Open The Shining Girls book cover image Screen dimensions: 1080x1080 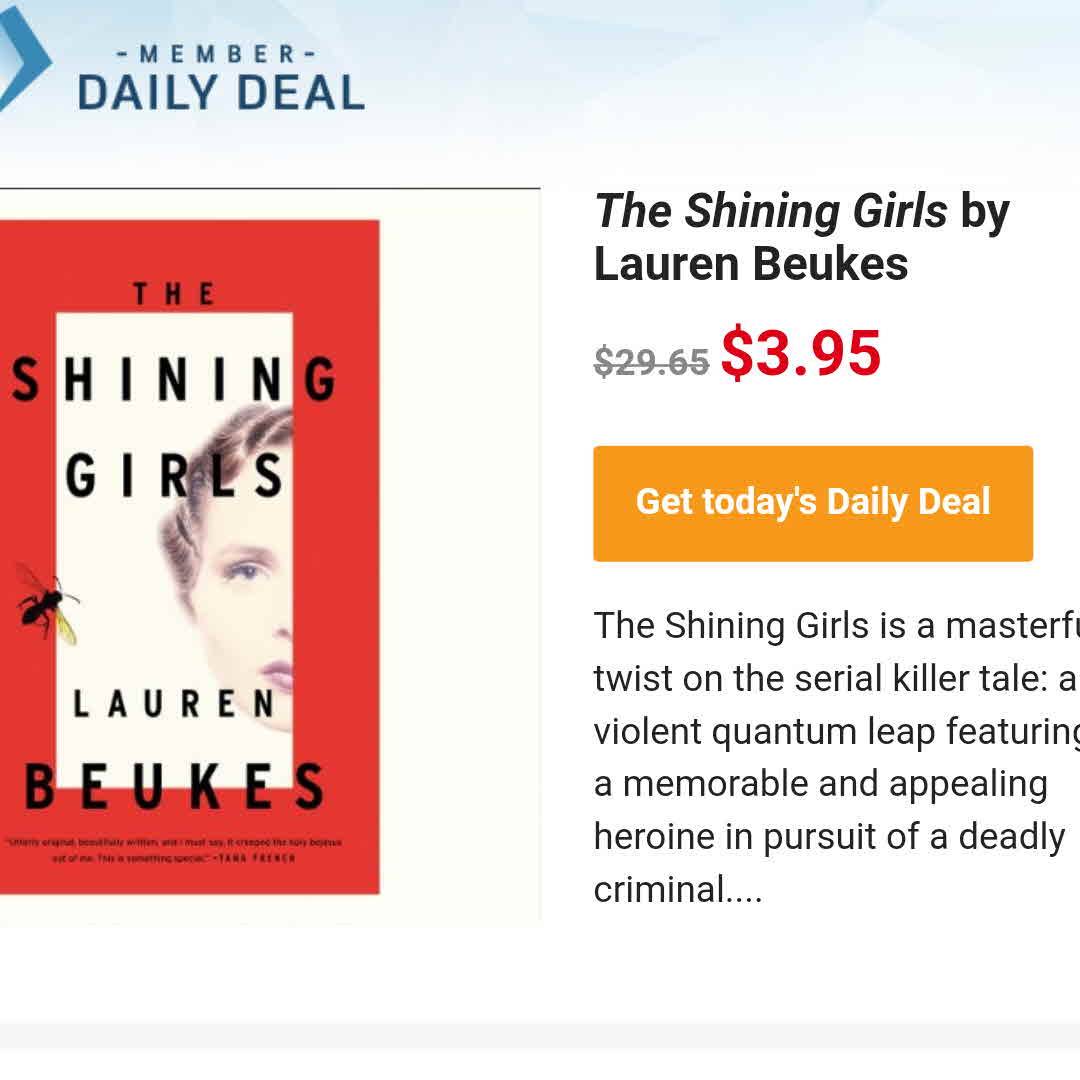[190, 555]
